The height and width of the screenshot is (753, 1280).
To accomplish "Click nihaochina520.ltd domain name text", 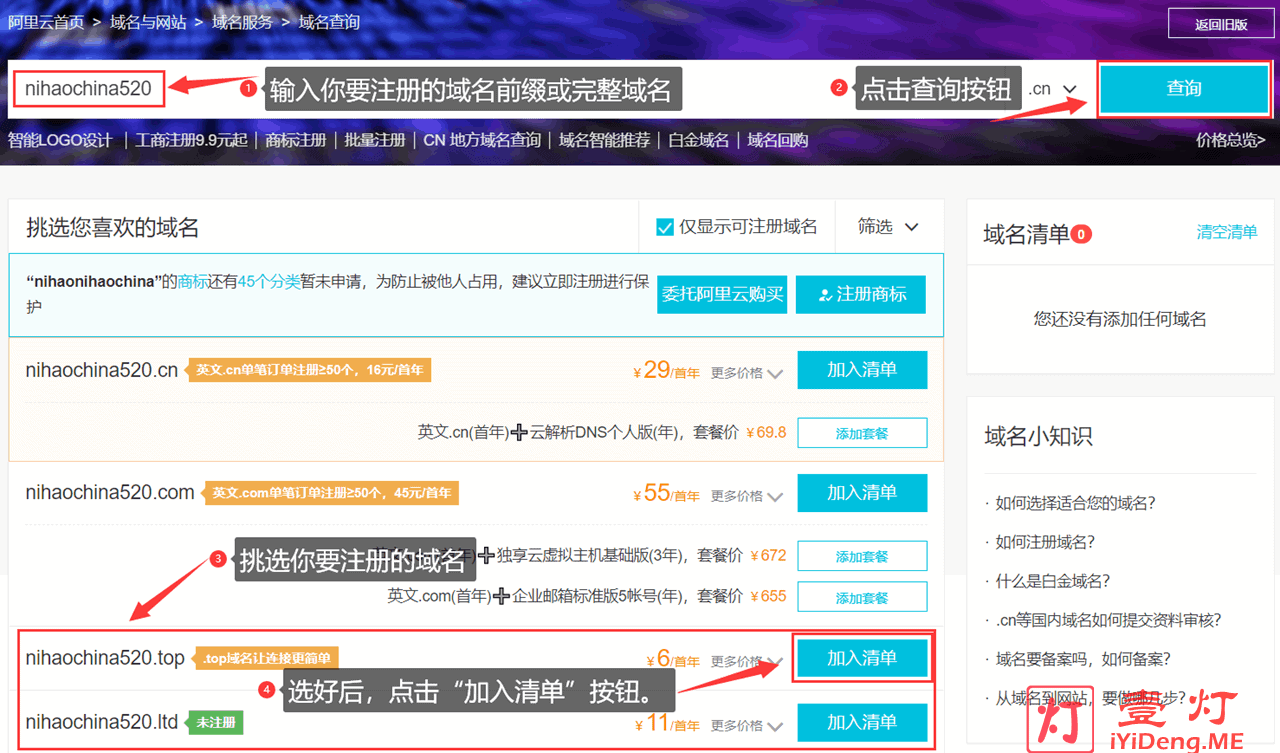I will pyautogui.click(x=102, y=722).
